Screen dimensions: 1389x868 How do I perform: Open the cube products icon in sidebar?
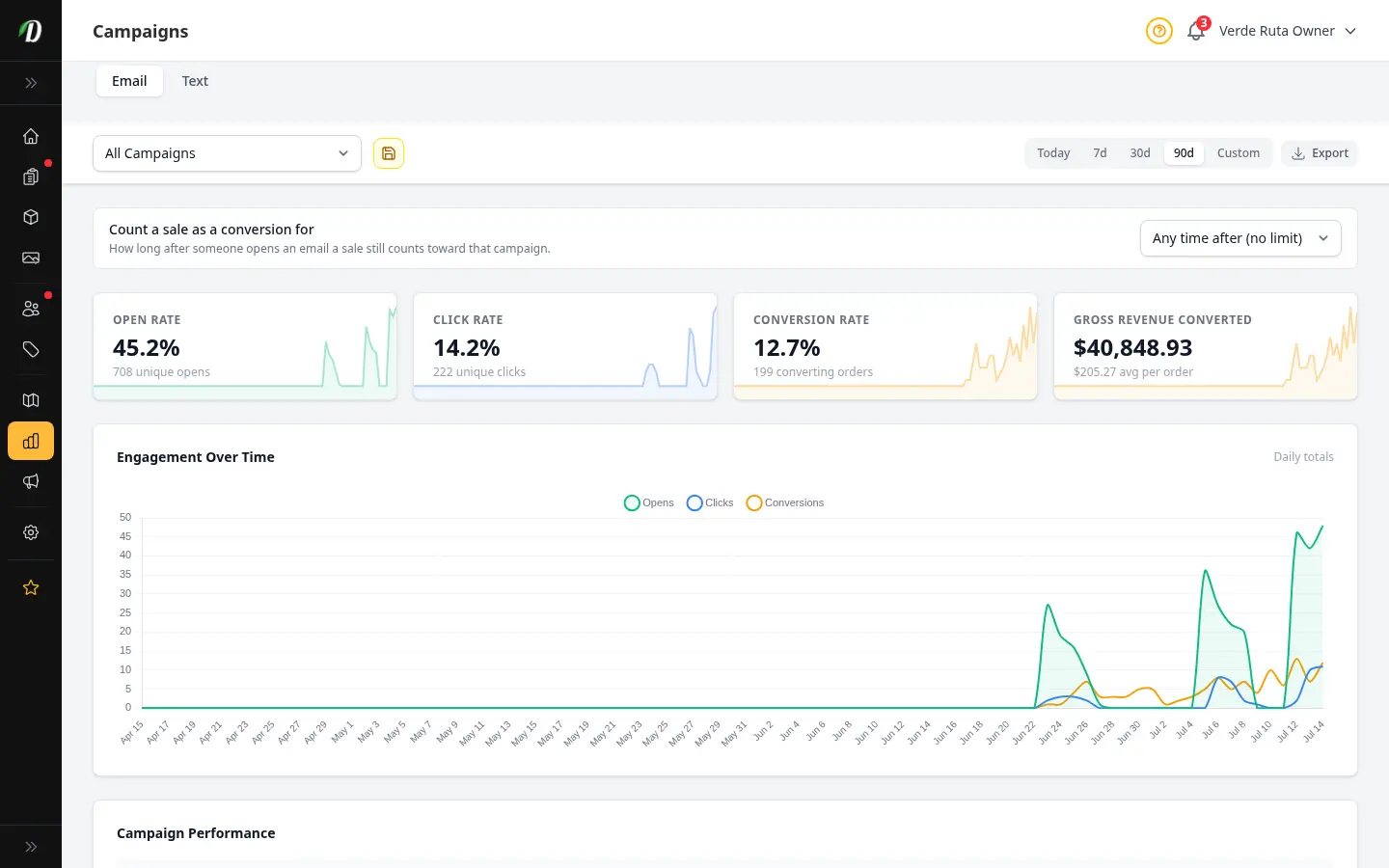click(31, 217)
